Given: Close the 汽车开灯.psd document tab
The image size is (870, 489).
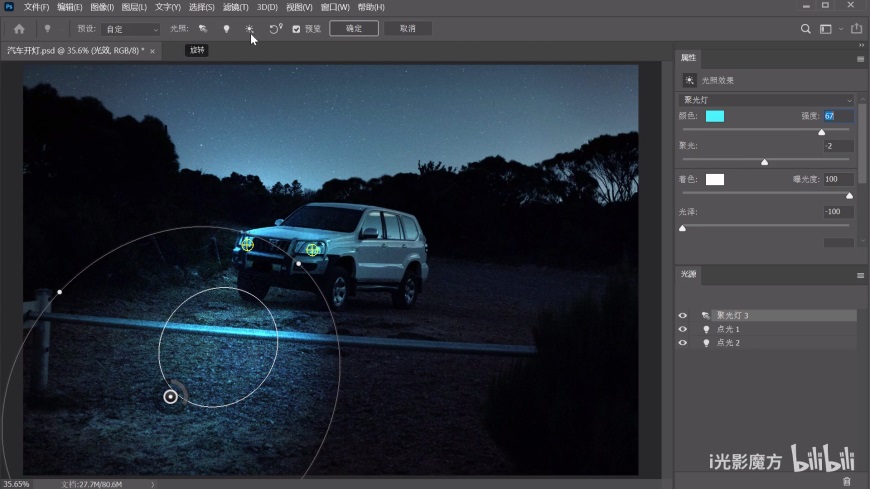Looking at the screenshot, I should 153,51.
